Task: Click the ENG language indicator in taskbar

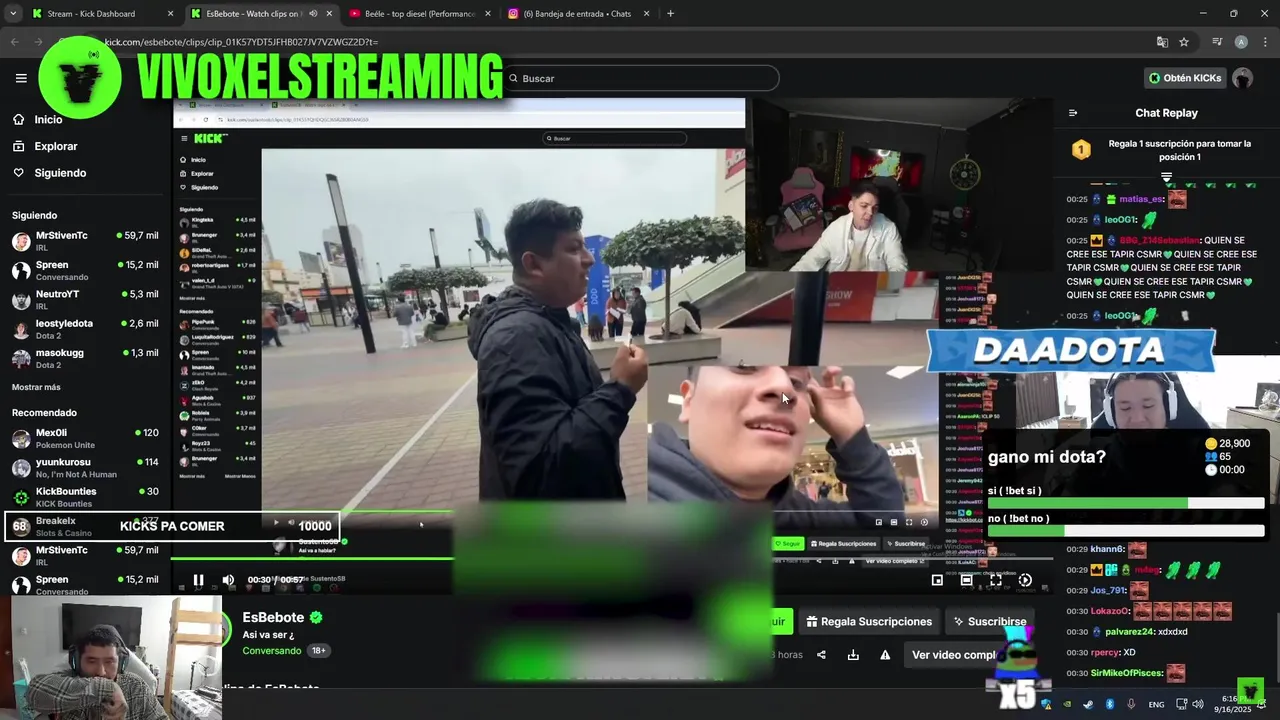Action: tap(1156, 705)
